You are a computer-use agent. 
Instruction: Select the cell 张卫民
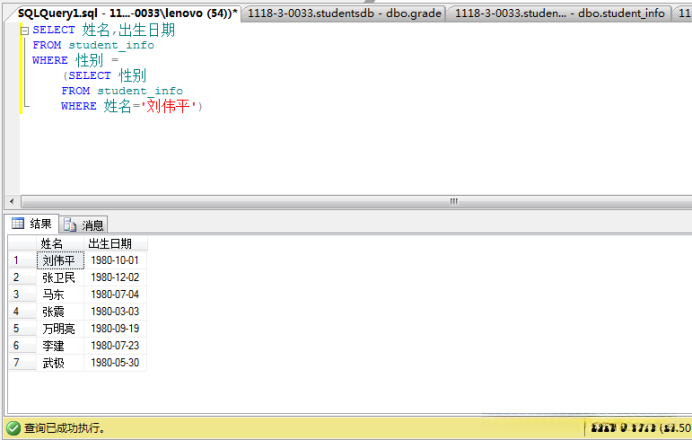point(60,278)
